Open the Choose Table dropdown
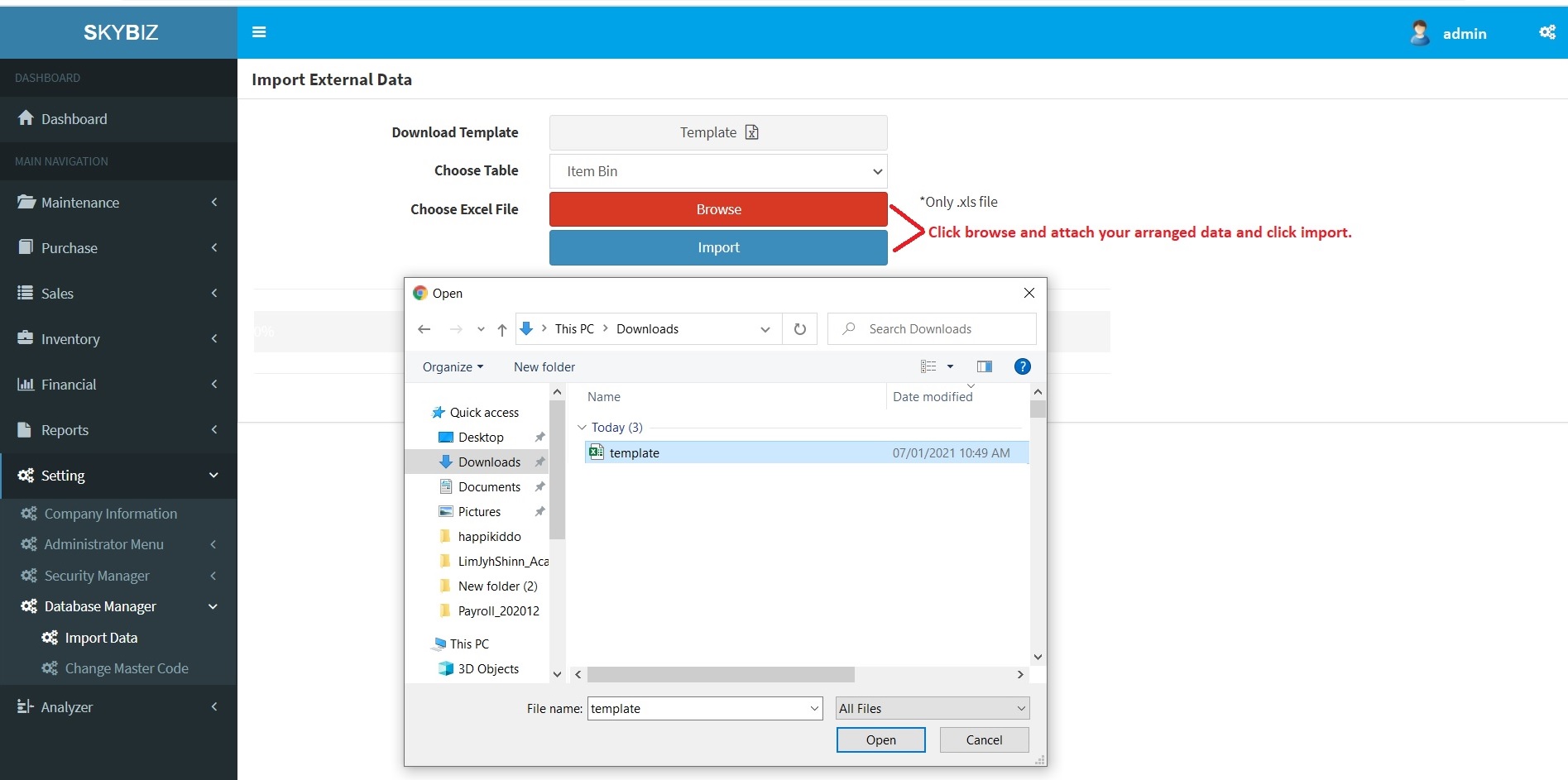 tap(717, 171)
